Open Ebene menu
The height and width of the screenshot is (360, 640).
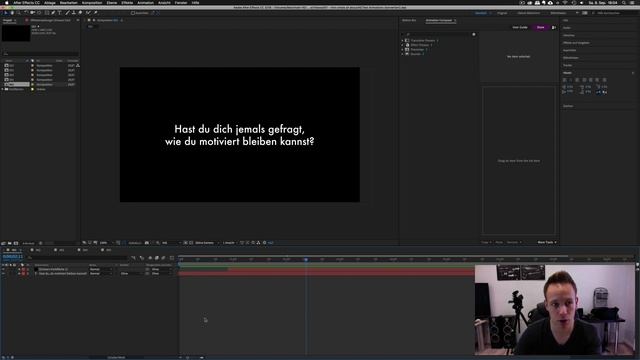click(112, 2)
